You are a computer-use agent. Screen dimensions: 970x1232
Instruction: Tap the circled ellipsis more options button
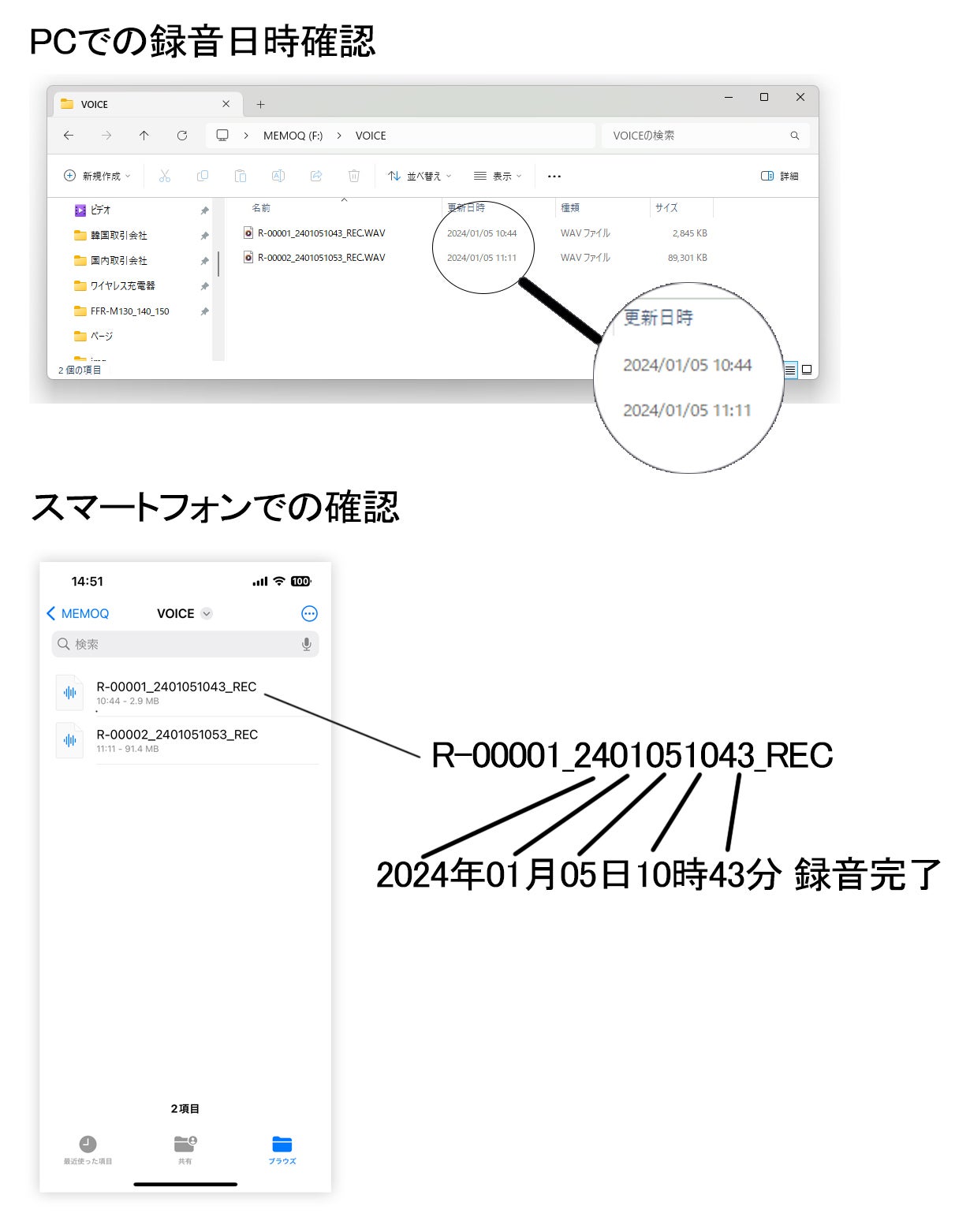pyautogui.click(x=309, y=613)
